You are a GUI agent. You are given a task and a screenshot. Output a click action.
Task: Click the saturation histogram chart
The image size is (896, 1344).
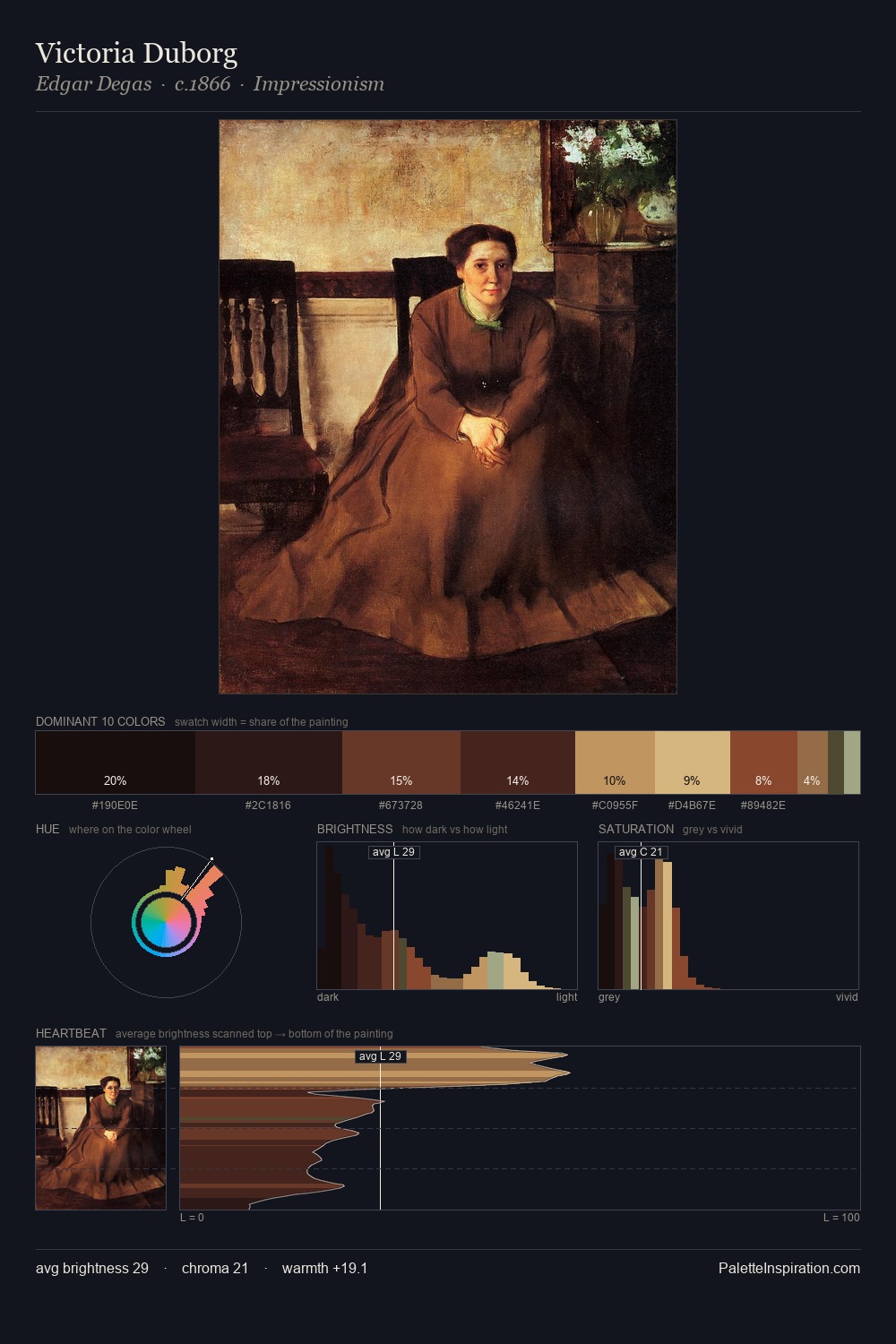(728, 916)
